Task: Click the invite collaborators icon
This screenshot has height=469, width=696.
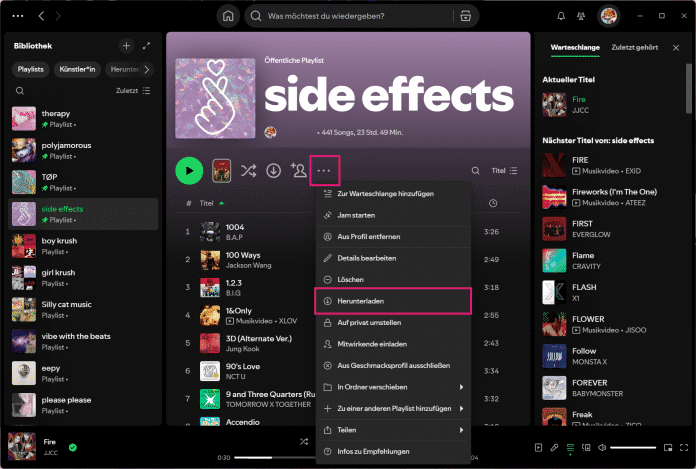Action: 298,170
